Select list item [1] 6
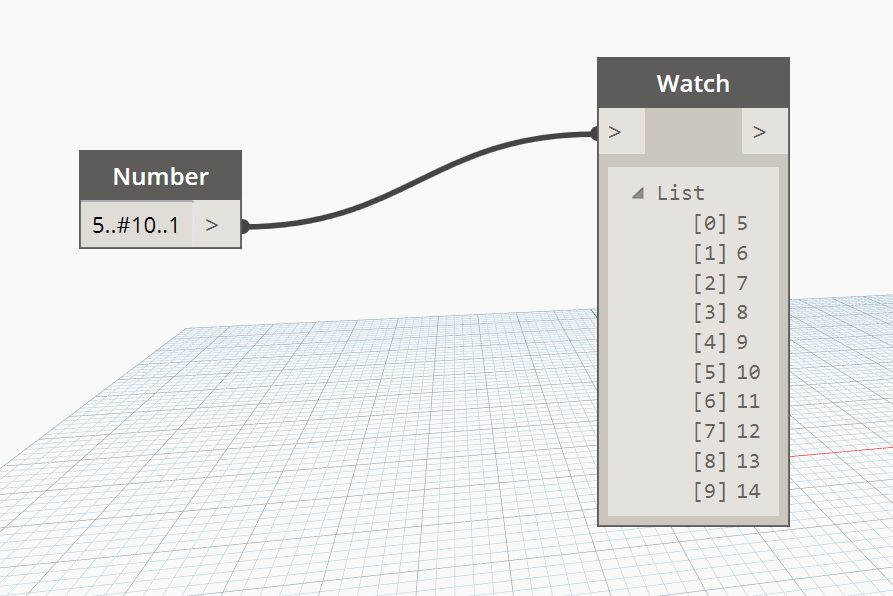Viewport: 893px width, 596px height. click(720, 253)
